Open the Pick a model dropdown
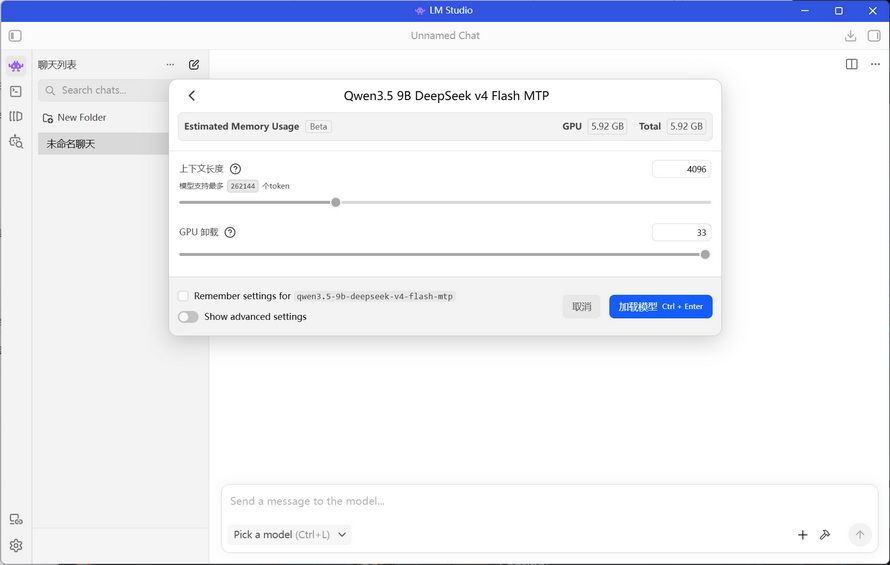The width and height of the screenshot is (890, 565). [x=289, y=535]
